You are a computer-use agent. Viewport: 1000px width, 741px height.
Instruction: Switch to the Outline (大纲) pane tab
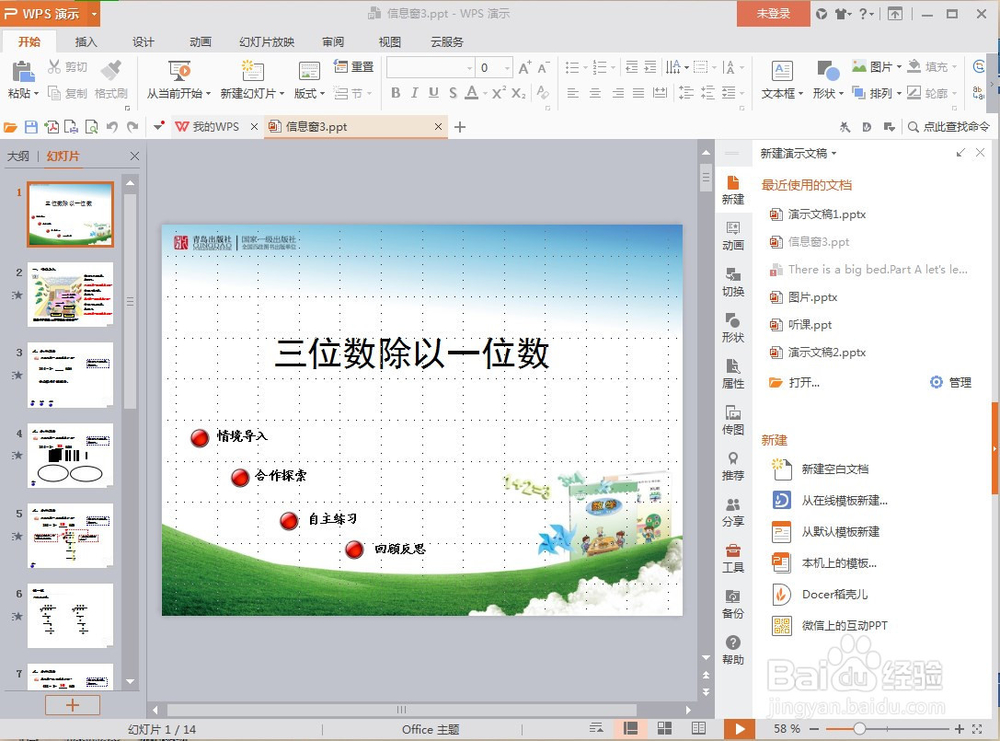click(x=18, y=156)
